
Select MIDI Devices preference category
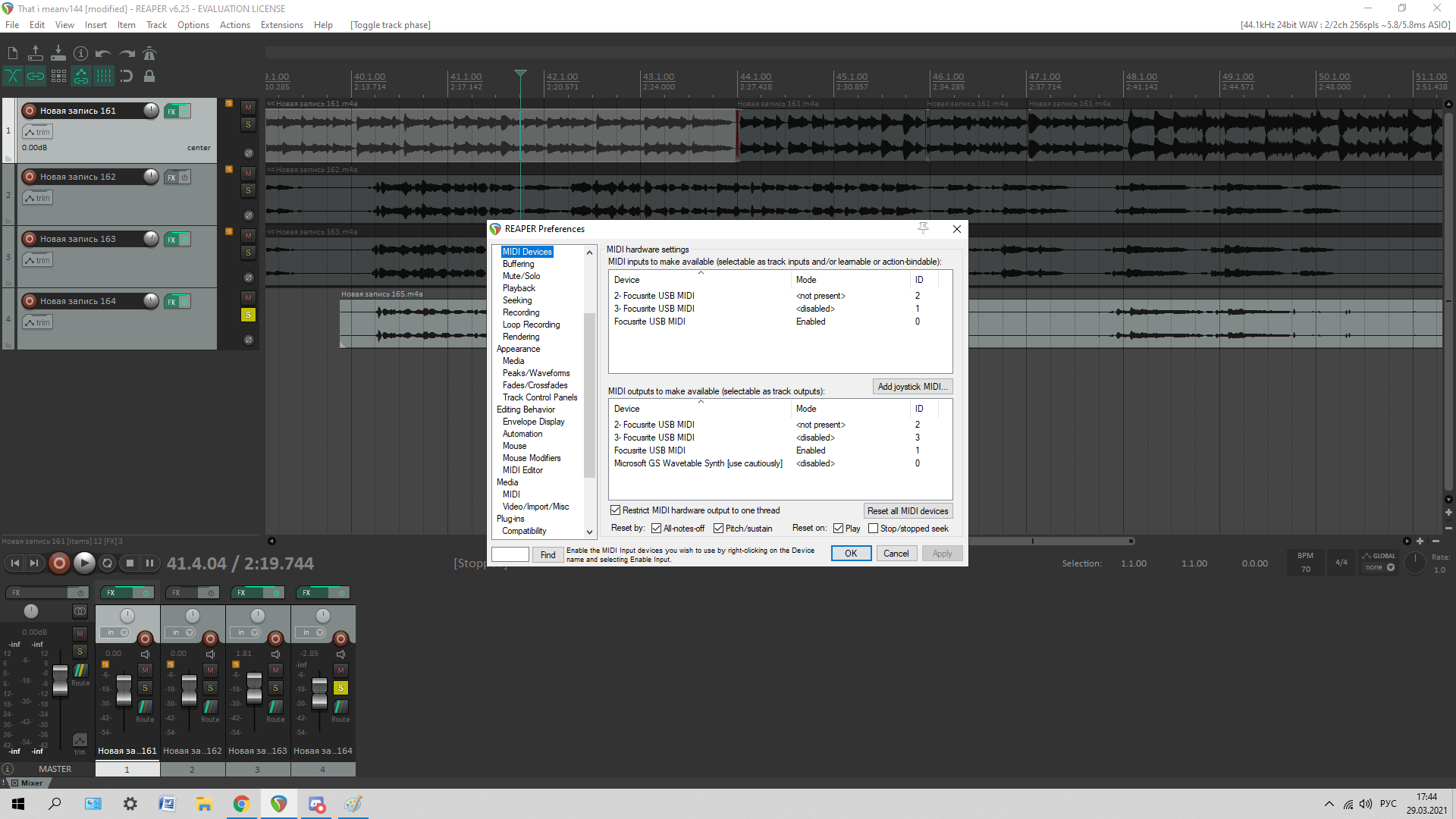coord(528,251)
